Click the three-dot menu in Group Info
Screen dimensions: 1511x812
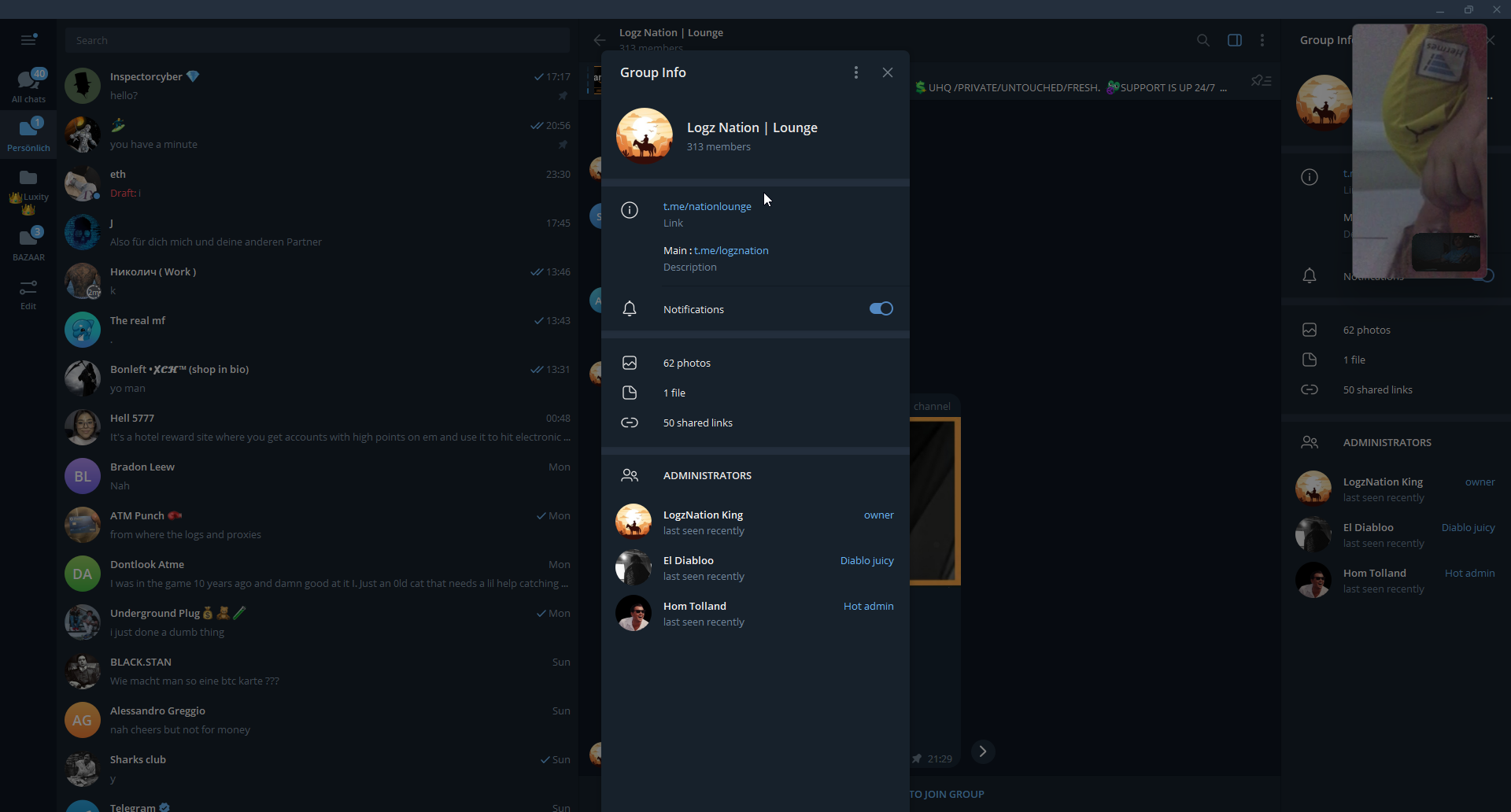(856, 72)
